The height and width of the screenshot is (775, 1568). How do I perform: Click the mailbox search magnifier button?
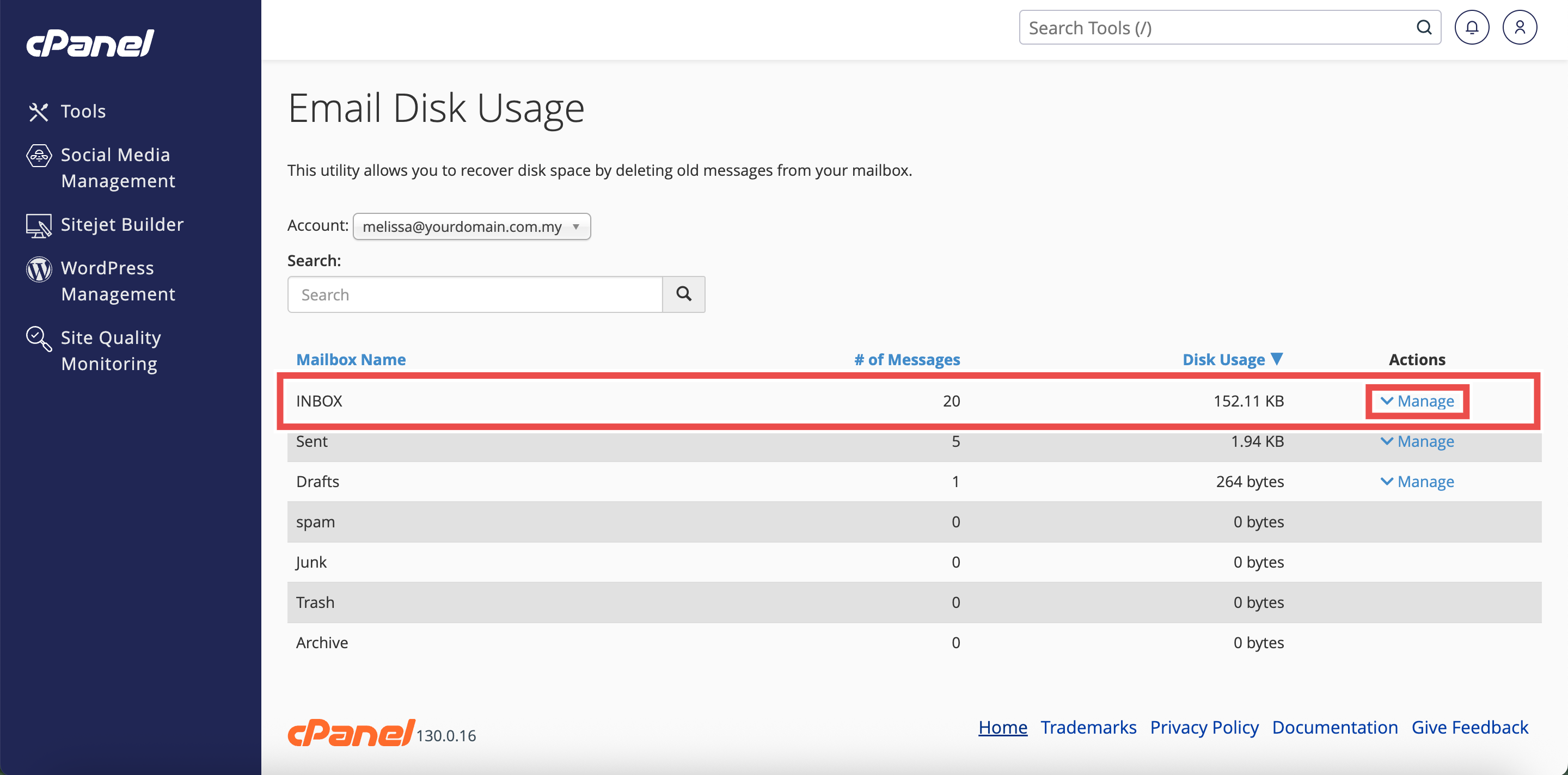pos(684,294)
